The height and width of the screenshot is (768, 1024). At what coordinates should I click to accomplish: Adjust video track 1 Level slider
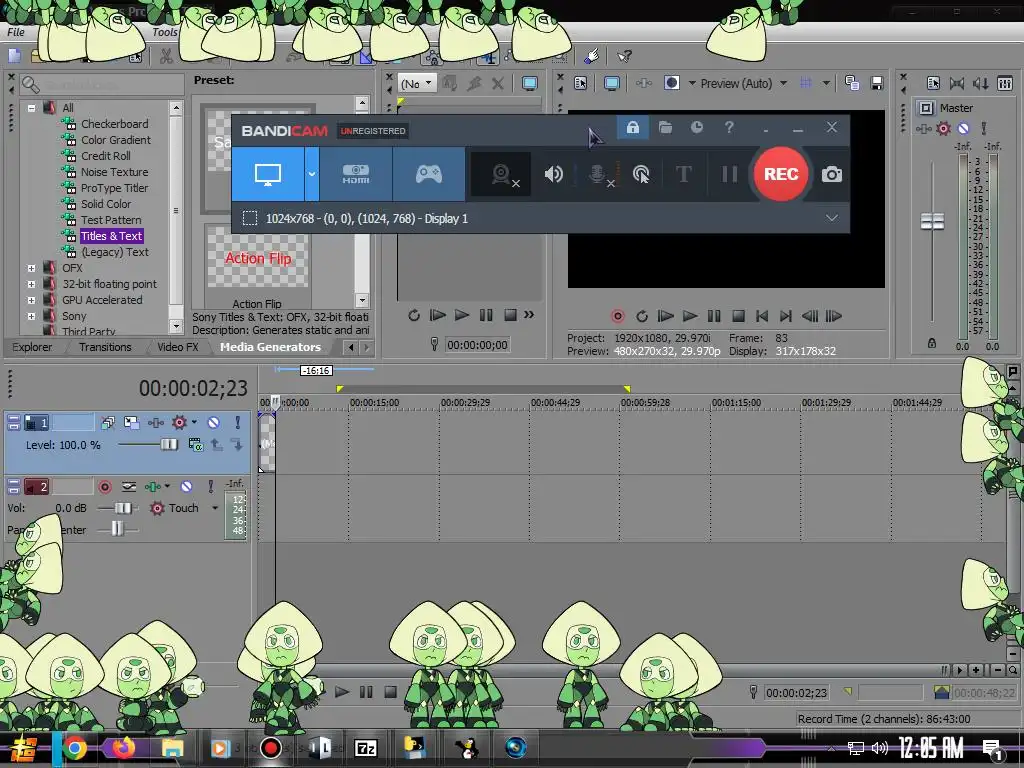(168, 445)
